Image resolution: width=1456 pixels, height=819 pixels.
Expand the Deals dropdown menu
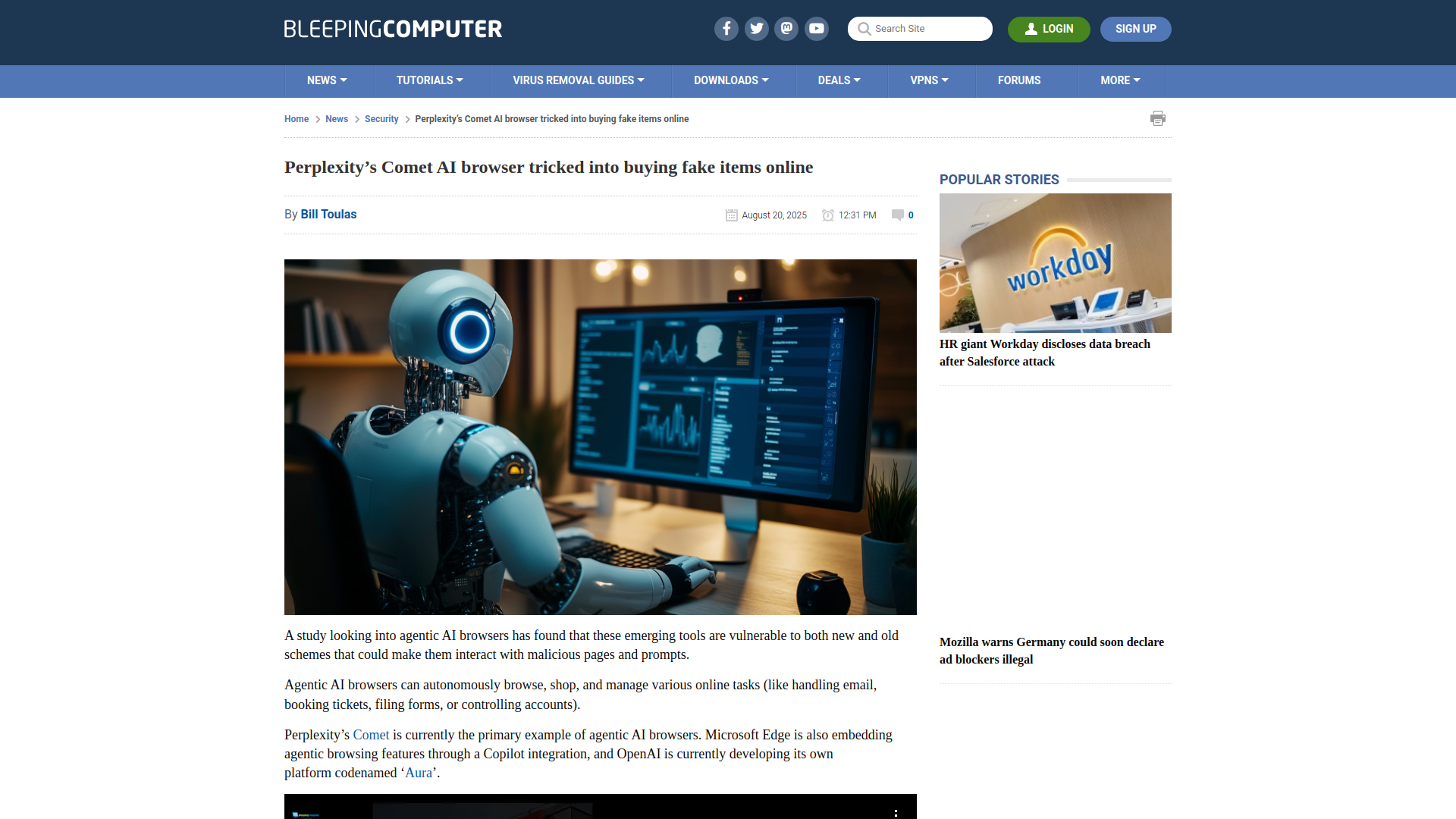point(839,80)
